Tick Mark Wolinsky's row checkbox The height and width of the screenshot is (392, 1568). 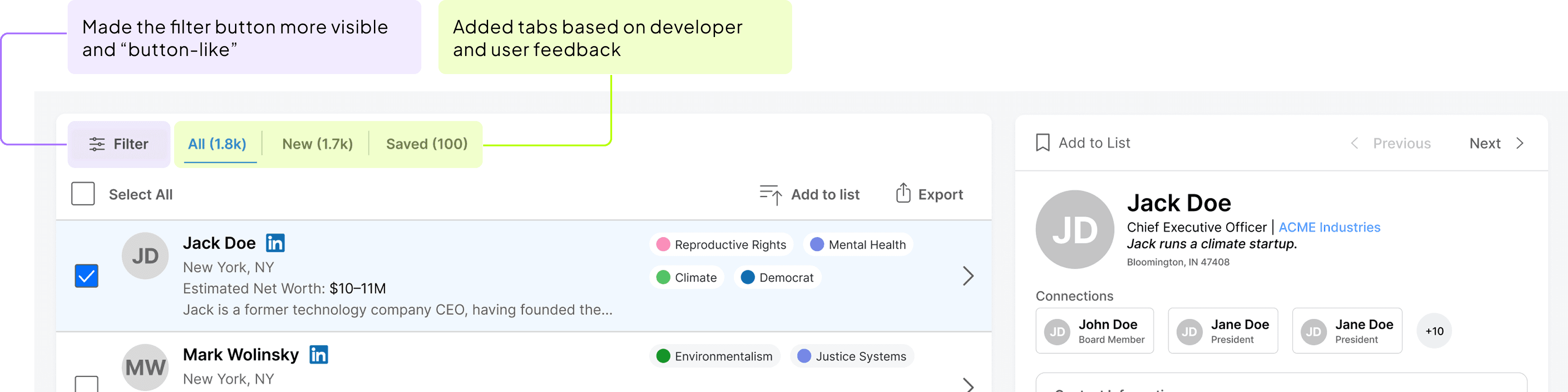(87, 383)
